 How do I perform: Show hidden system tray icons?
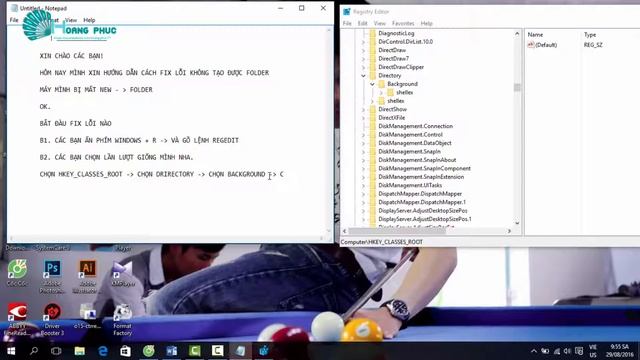point(534,351)
